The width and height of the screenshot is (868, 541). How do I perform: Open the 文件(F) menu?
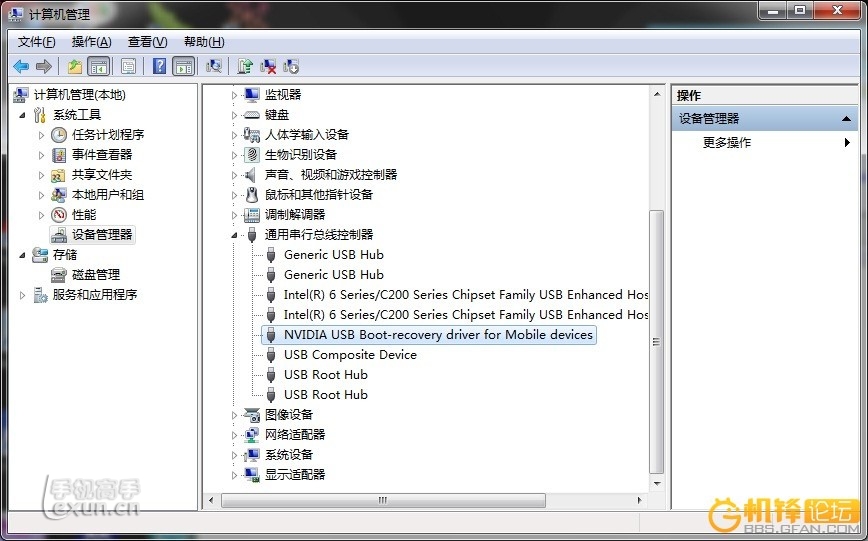37,42
